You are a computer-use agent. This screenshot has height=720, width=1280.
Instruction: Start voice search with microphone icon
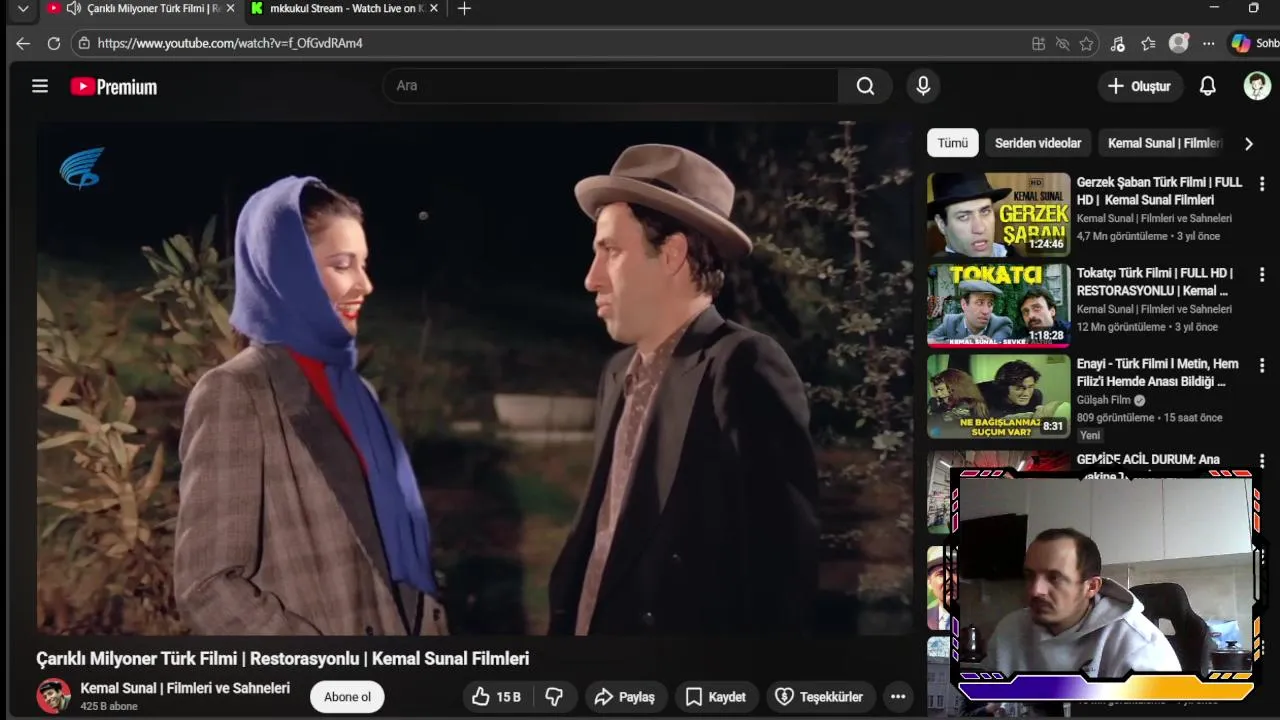coord(923,86)
